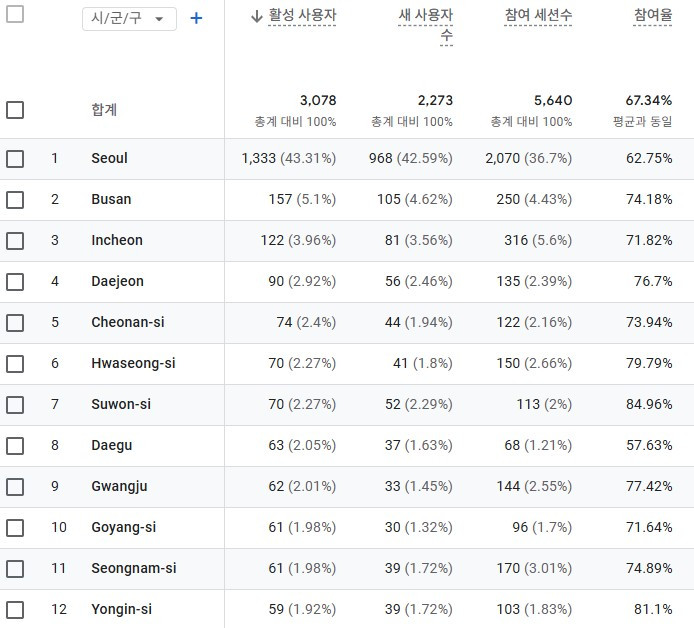Toggle the select-all checkbox in the header
Image resolution: width=694 pixels, height=628 pixels.
pyautogui.click(x=15, y=14)
